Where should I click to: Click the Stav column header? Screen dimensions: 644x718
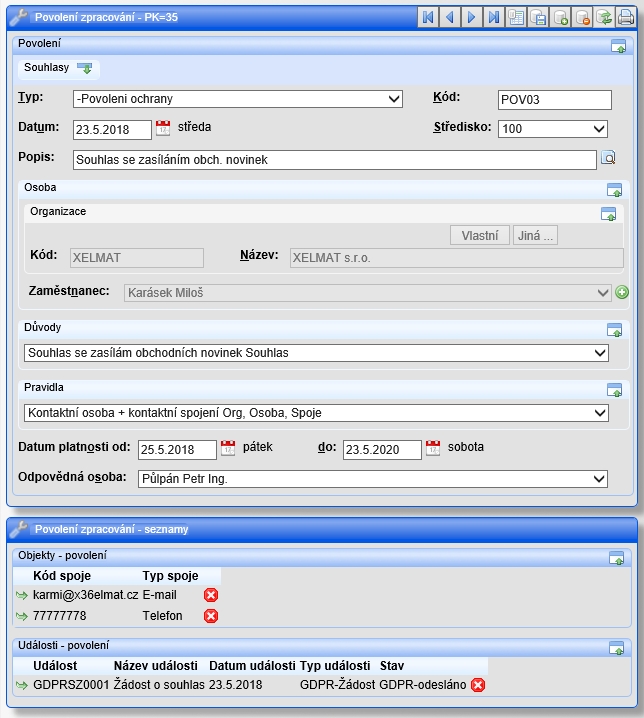(392, 666)
